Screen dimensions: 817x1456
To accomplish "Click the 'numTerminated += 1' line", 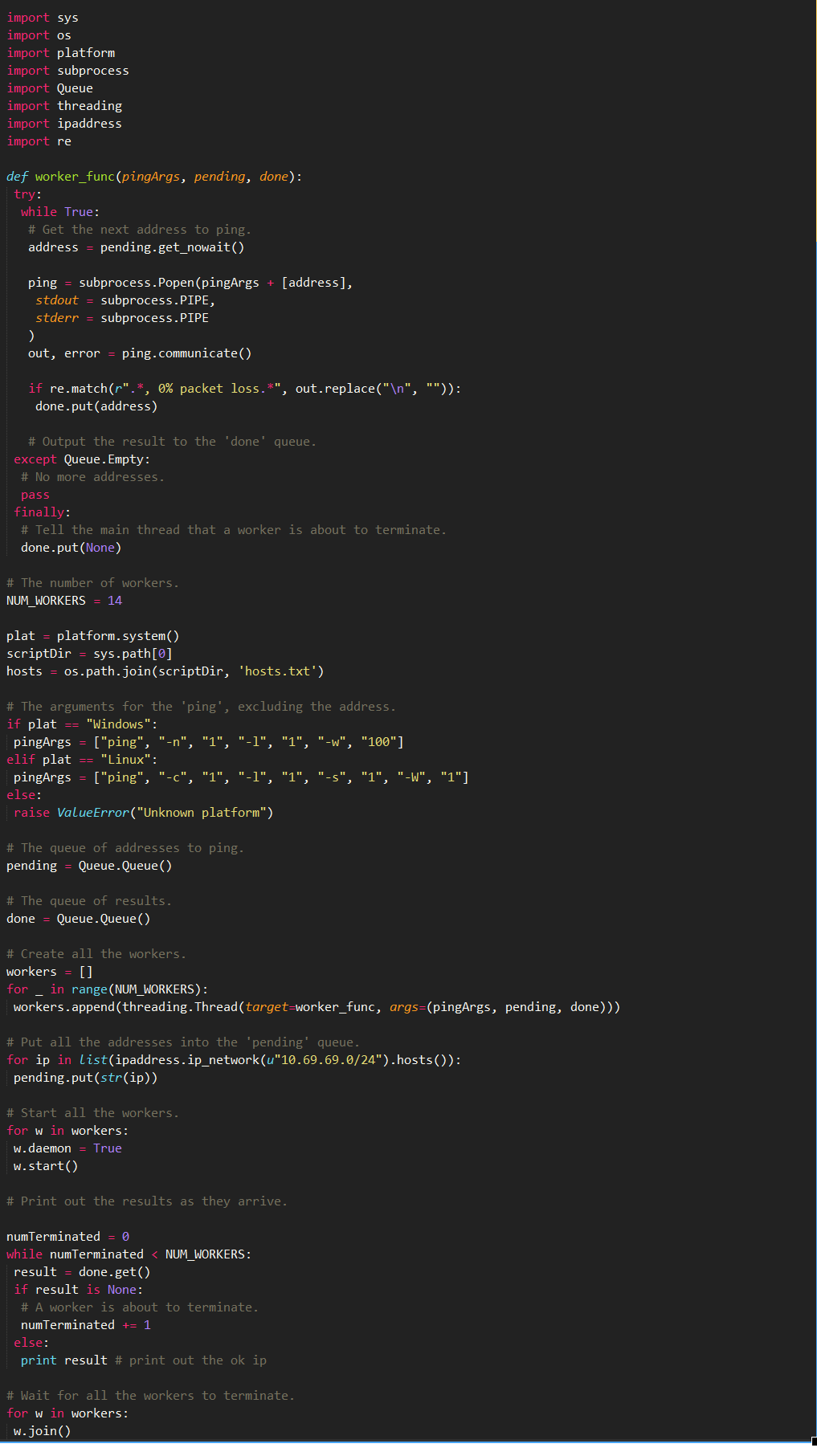I will pos(86,1325).
